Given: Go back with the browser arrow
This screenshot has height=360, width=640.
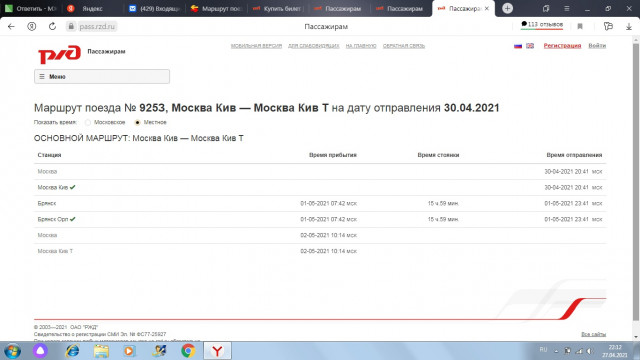Looking at the screenshot, I should pos(11,27).
